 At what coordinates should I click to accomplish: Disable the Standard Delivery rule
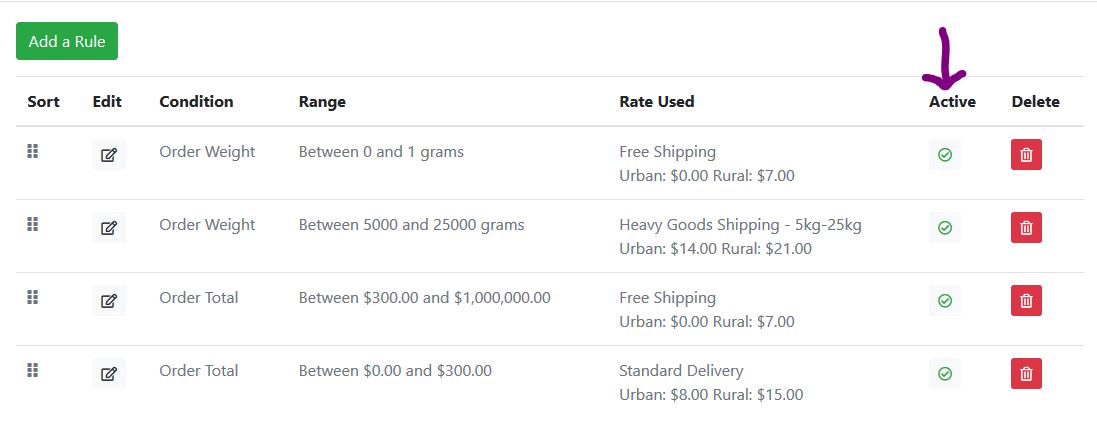(945, 374)
